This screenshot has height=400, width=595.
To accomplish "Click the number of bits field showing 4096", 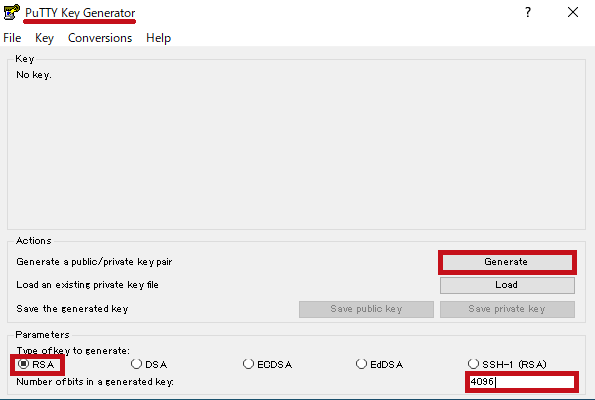I will click(x=522, y=382).
